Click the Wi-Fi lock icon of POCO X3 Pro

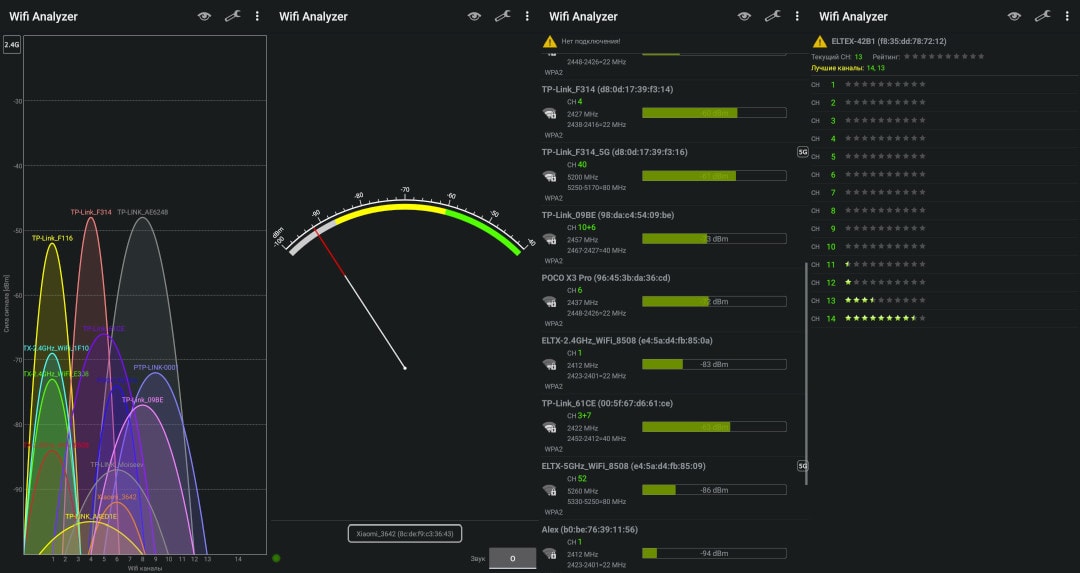pos(550,302)
